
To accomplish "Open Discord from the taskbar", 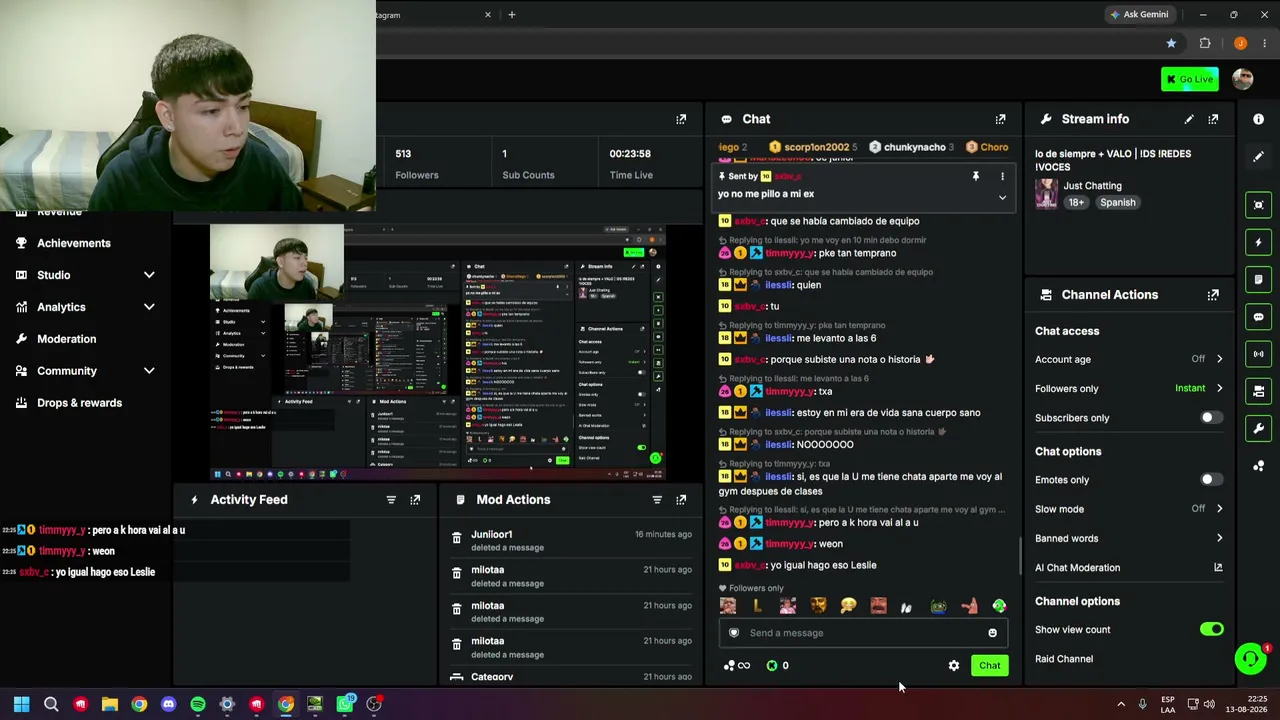I will coord(168,705).
